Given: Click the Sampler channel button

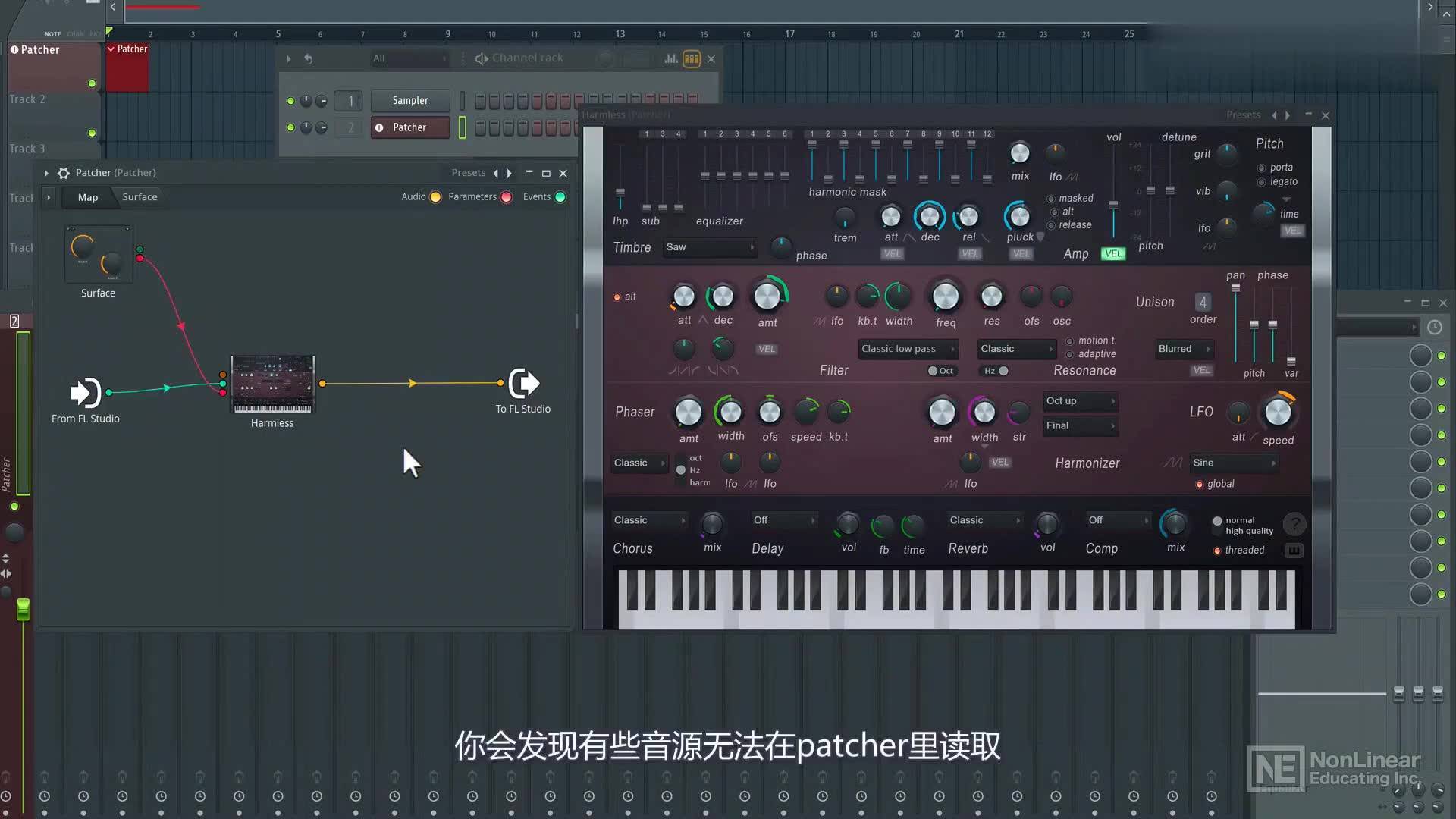Looking at the screenshot, I should pos(409,100).
